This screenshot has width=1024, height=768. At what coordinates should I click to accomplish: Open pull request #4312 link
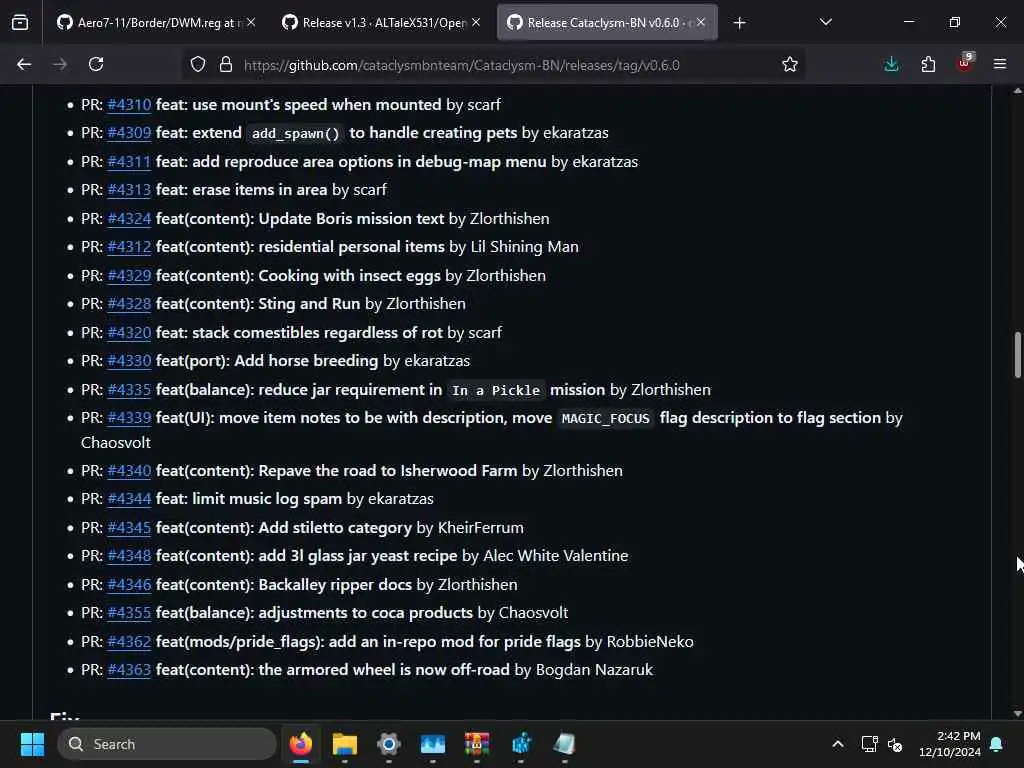tap(129, 247)
